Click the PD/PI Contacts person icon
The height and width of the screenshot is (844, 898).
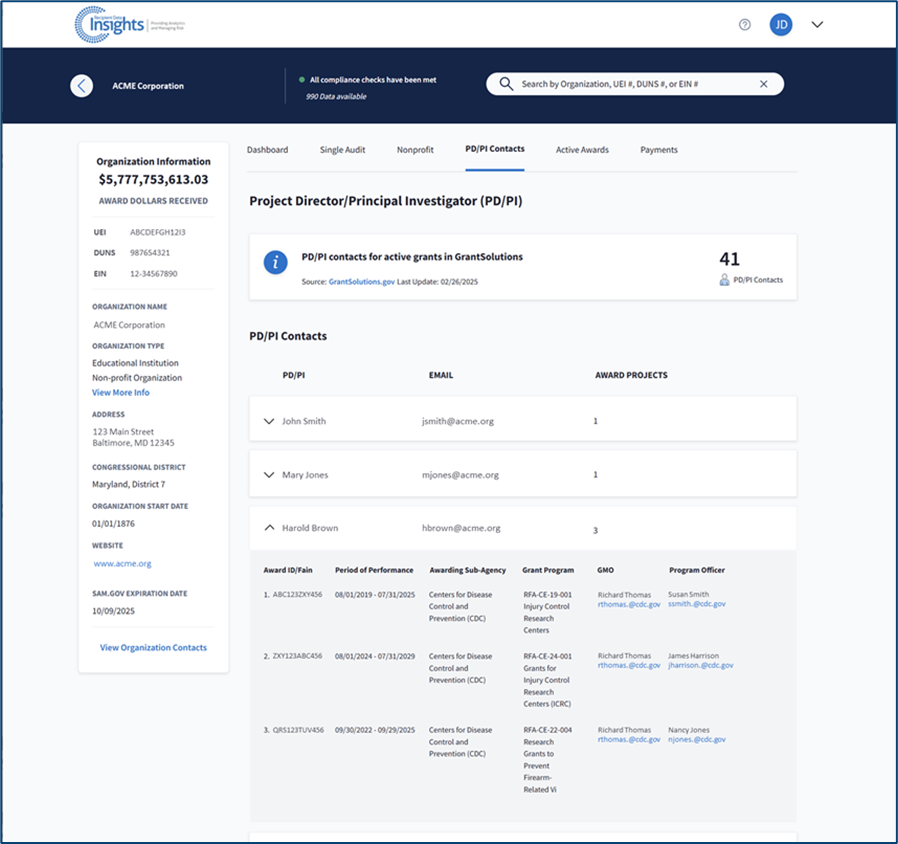point(724,280)
